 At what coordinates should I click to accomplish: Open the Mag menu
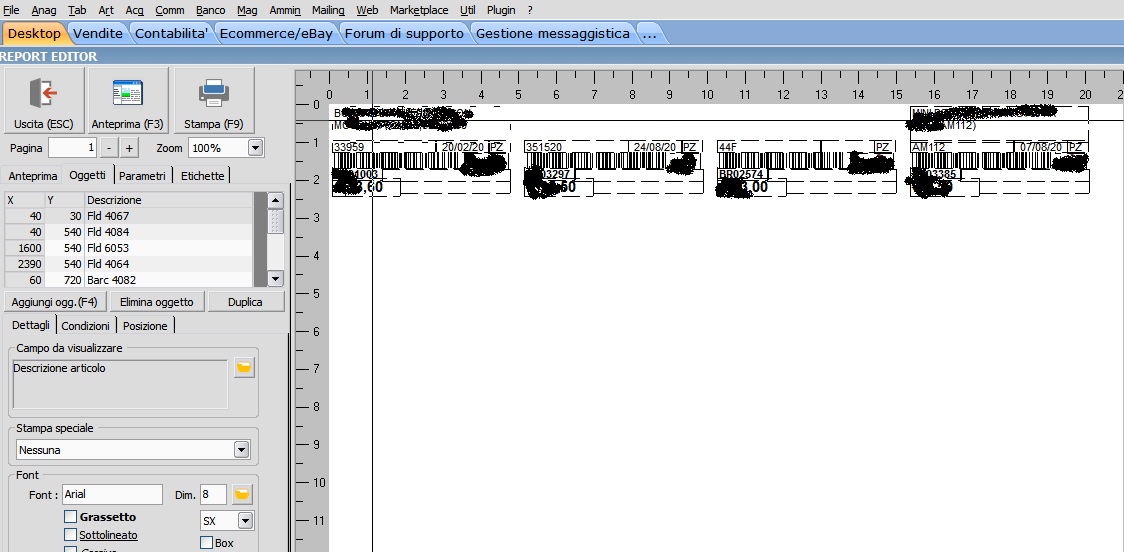247,10
